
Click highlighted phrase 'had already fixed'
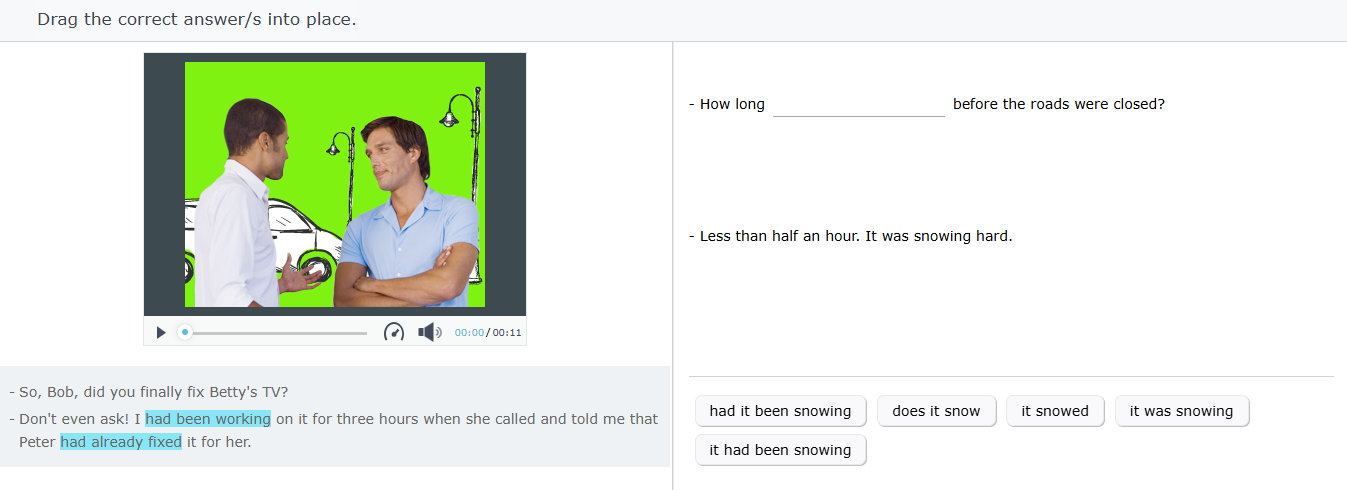[x=121, y=441]
